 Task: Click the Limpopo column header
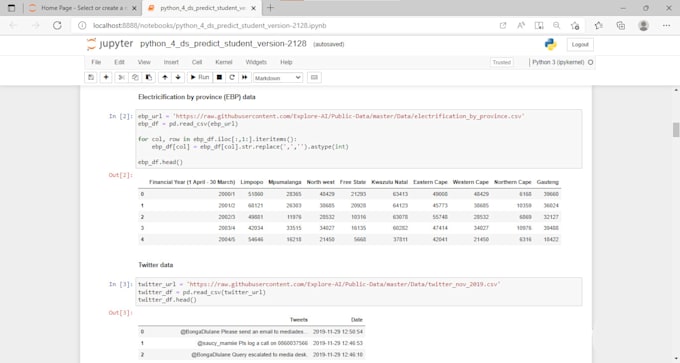click(252, 182)
